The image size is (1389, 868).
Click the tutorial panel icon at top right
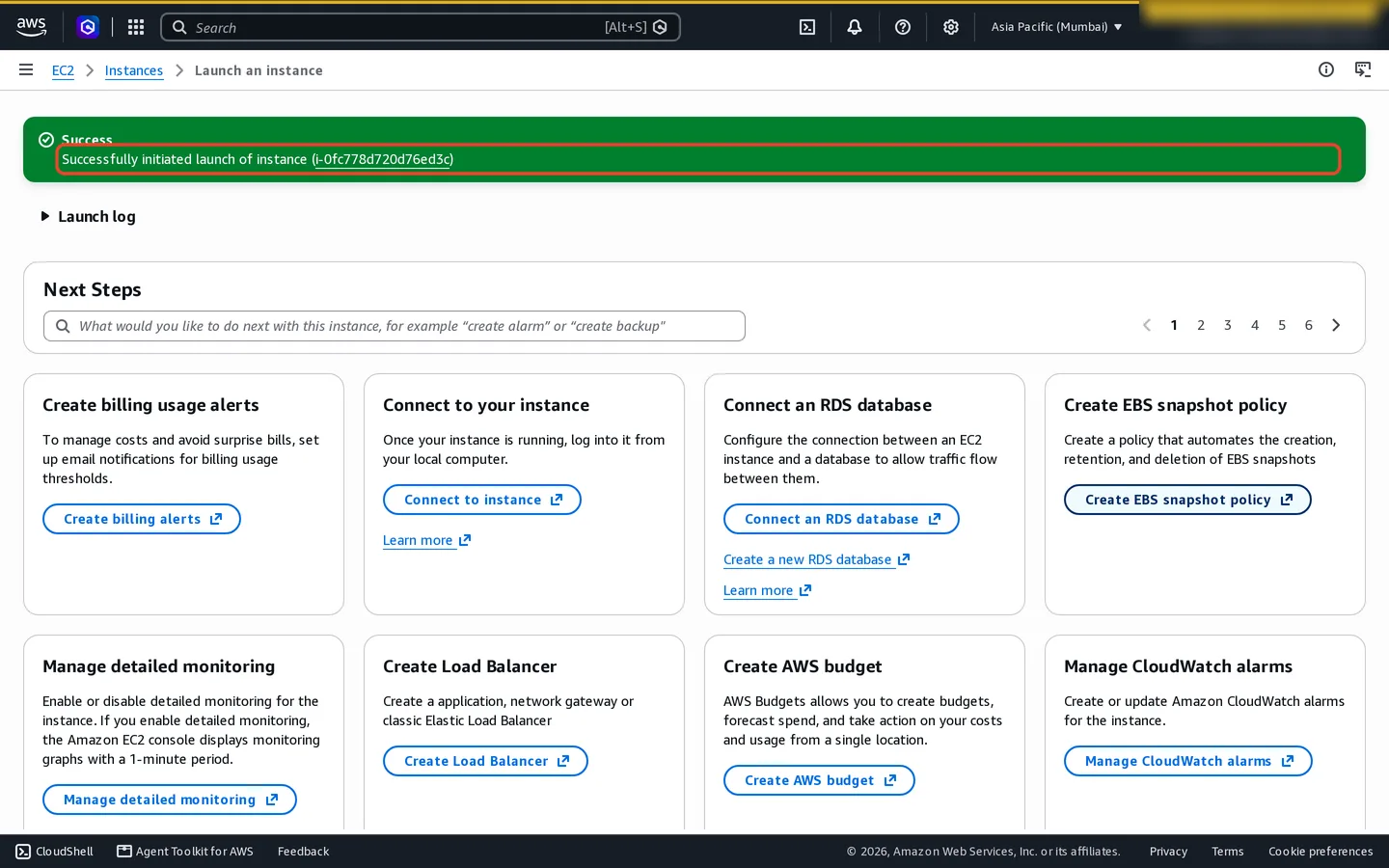click(1363, 69)
